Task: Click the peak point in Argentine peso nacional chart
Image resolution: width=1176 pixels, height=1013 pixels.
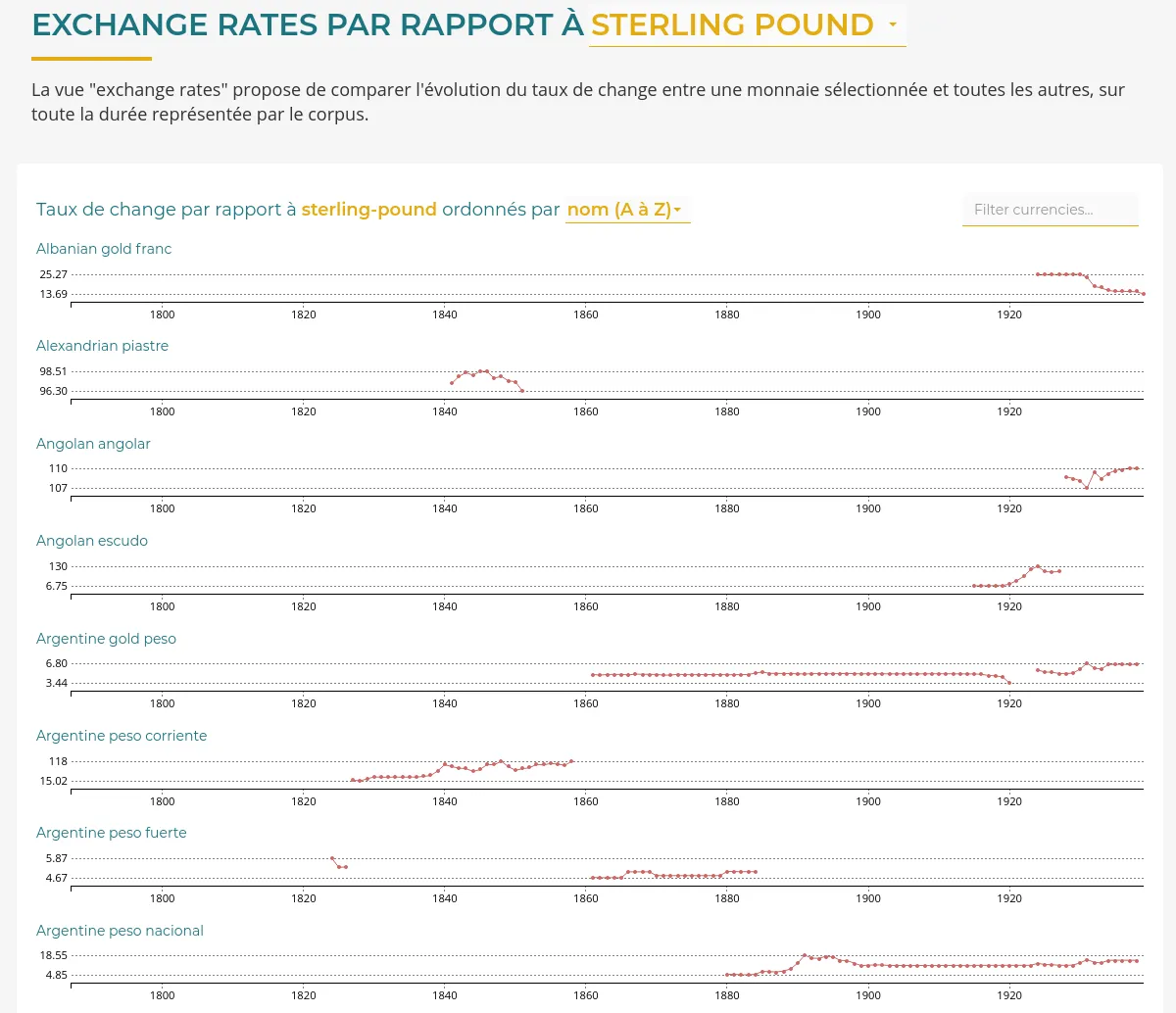Action: pos(805,955)
